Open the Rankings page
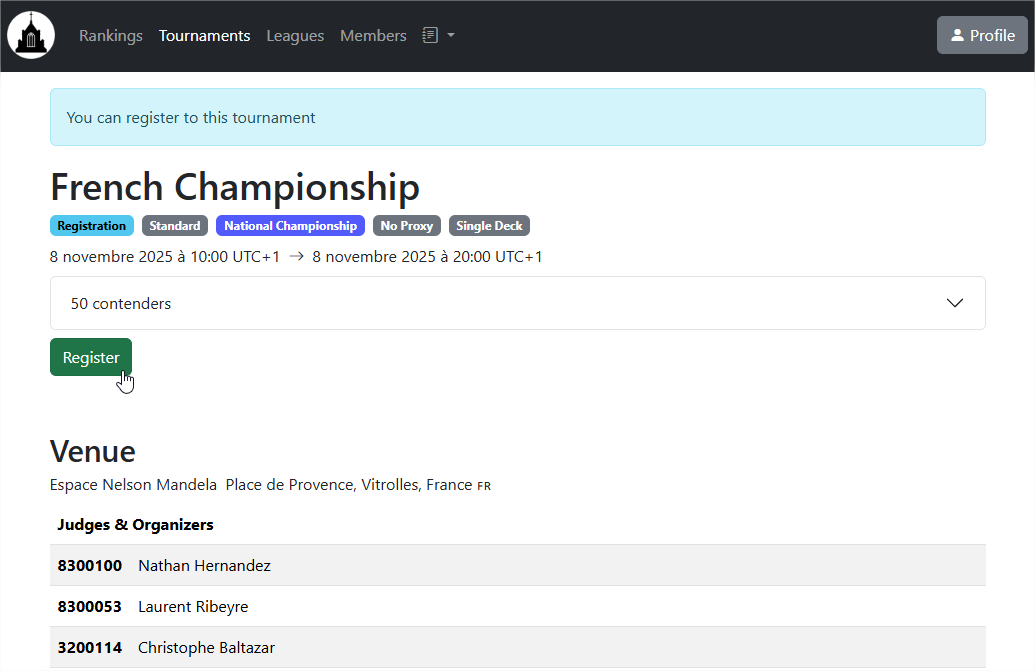The height and width of the screenshot is (671, 1035). pos(111,36)
